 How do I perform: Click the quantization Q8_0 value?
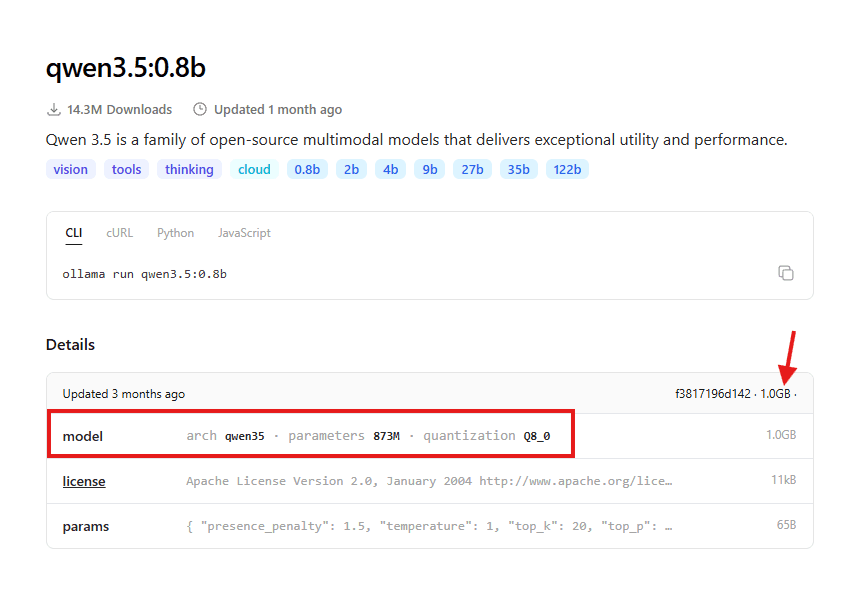pyautogui.click(x=537, y=436)
